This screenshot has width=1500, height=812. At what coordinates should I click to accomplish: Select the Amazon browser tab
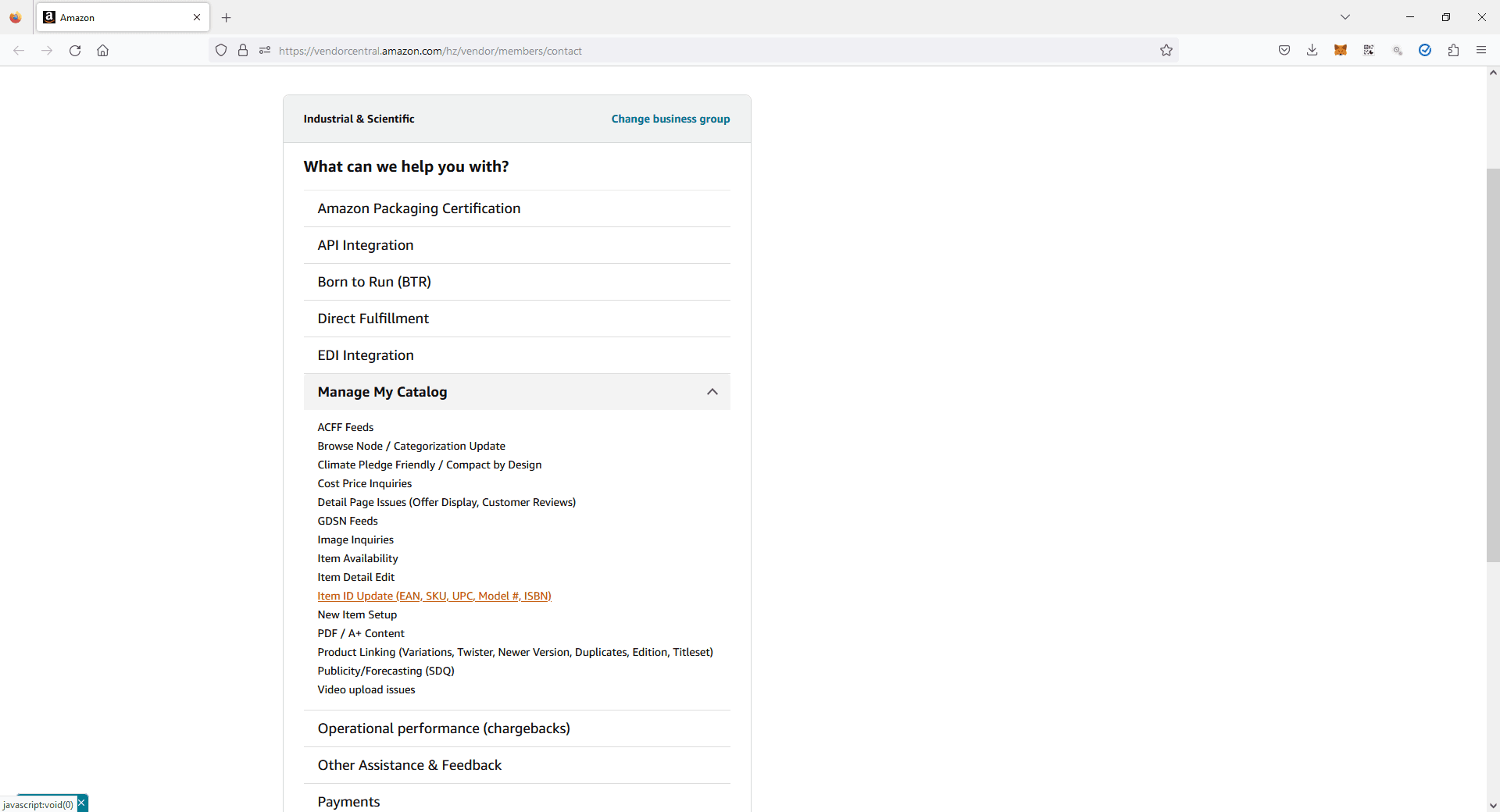123,17
